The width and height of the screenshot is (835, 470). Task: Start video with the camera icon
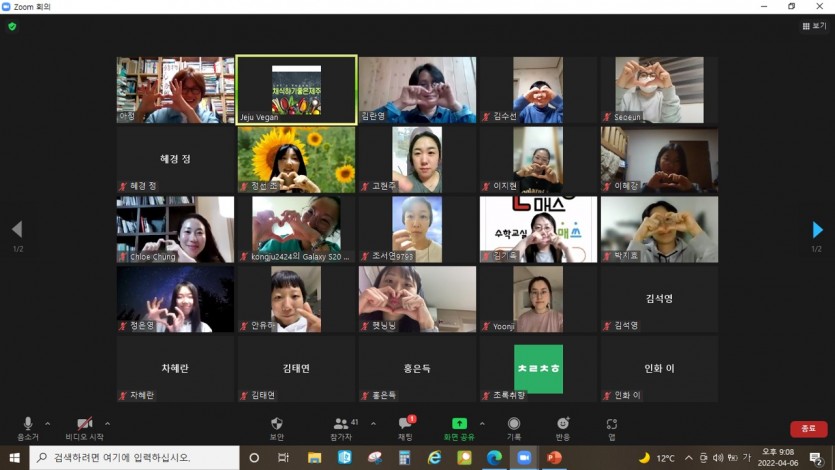[x=85, y=428]
